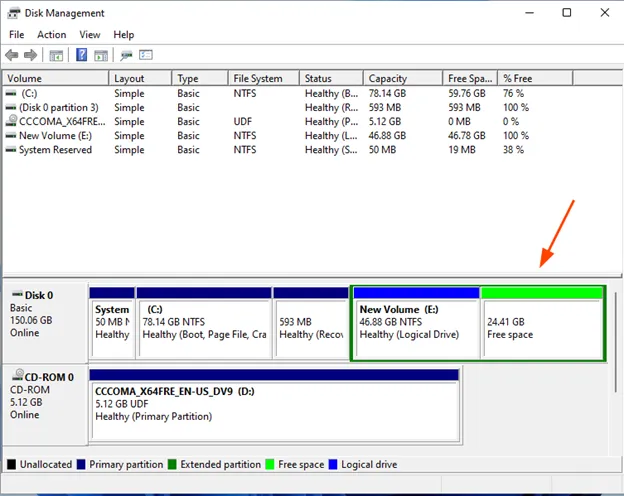
Task: Toggle the Show/Hide Action Pane icon
Action: [102, 55]
